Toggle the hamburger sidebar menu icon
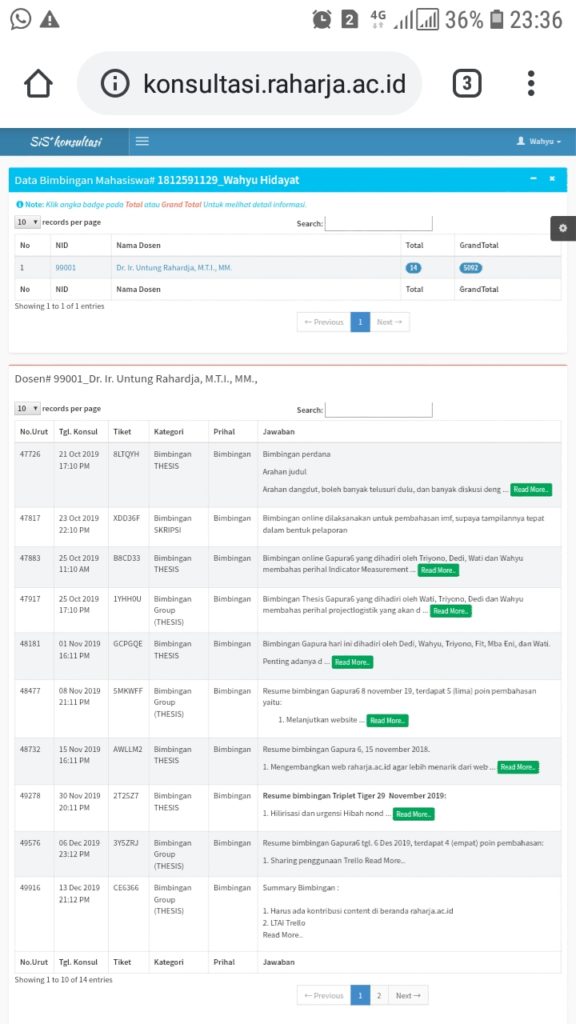Screen dimensions: 576x1024 pos(142,141)
